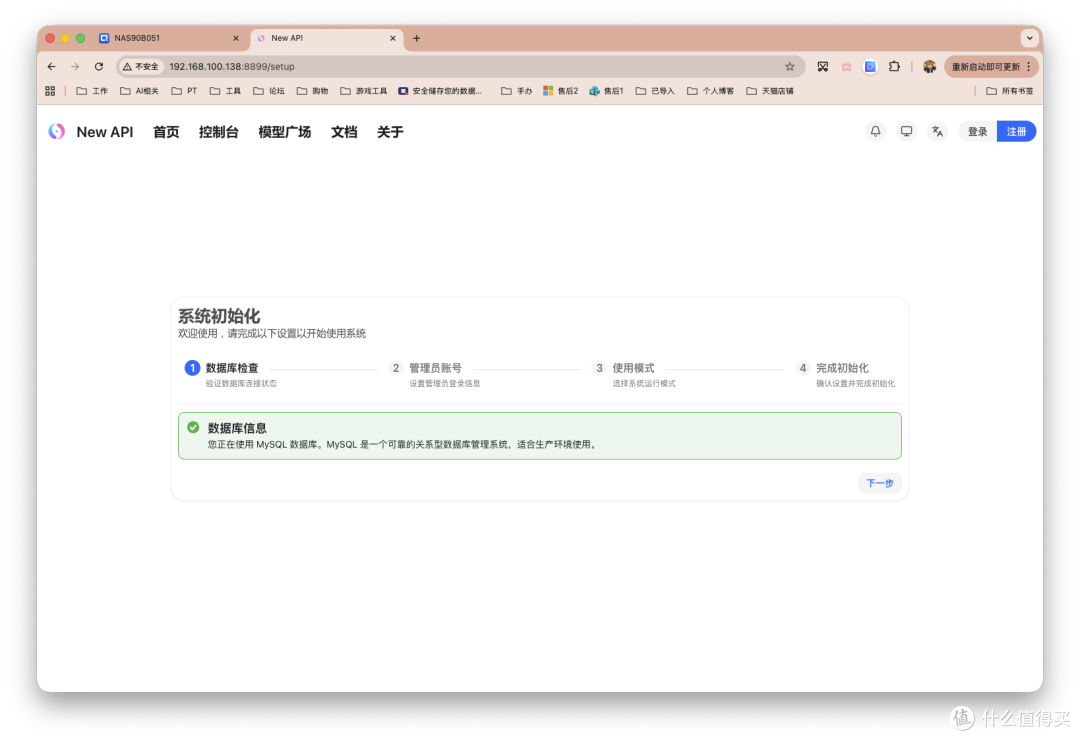The width and height of the screenshot is (1080, 741).
Task: Open the AI相关 bookmarks folder
Action: coord(140,91)
